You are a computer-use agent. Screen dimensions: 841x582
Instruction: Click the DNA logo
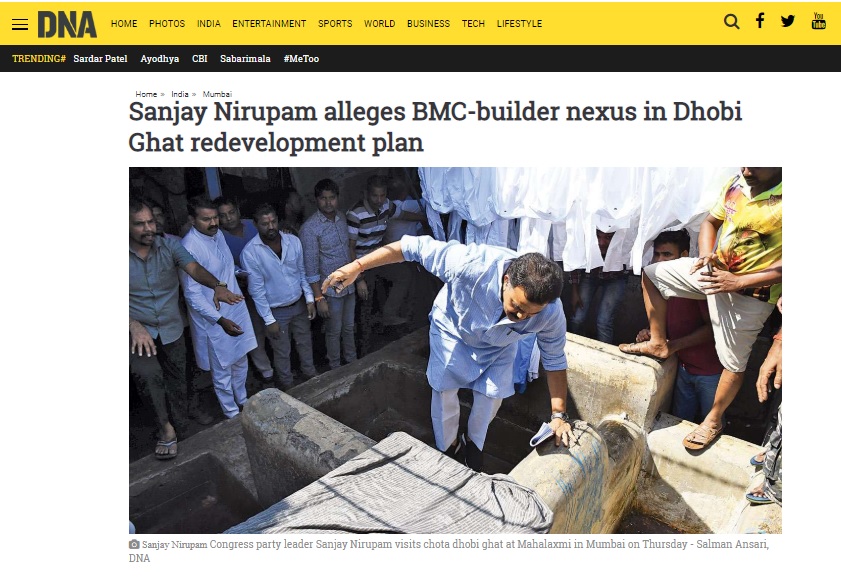[67, 24]
